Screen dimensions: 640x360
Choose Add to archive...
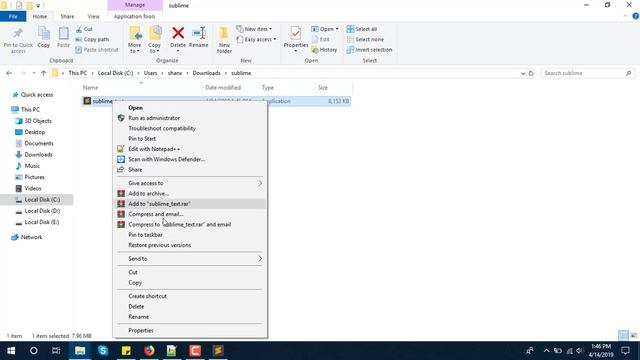190,193
